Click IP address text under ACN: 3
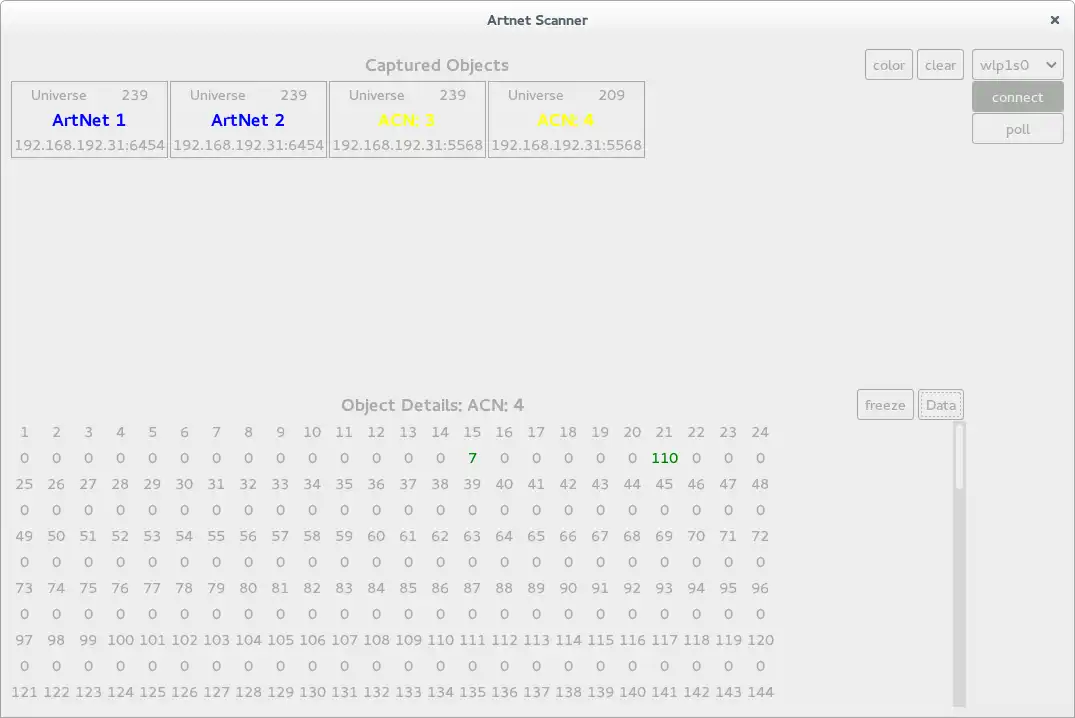The width and height of the screenshot is (1075, 718). pos(407,145)
